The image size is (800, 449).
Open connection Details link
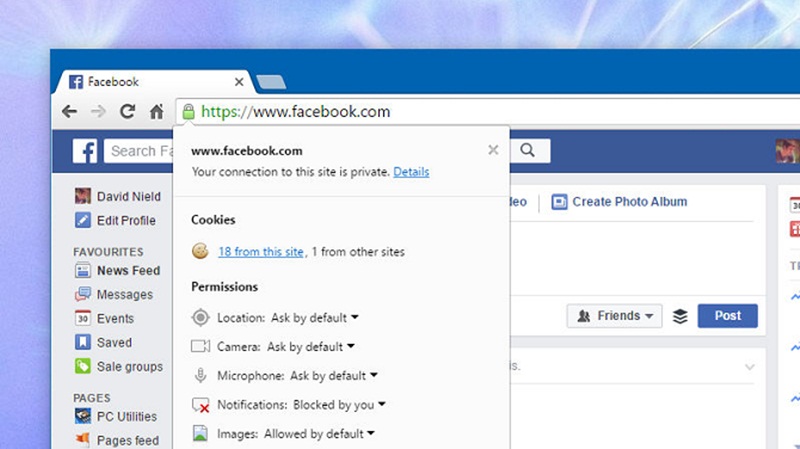411,172
